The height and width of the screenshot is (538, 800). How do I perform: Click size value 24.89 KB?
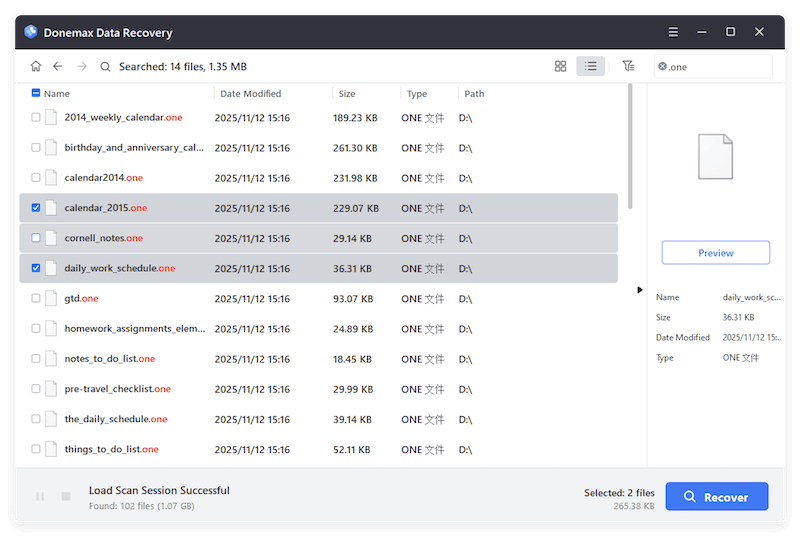point(353,329)
